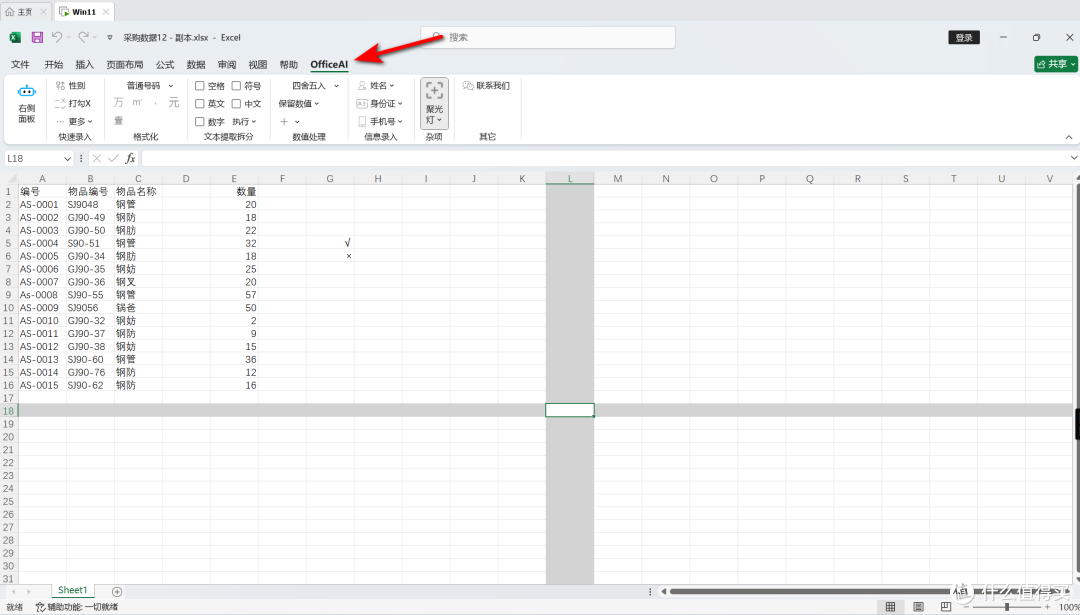The height and width of the screenshot is (615, 1080).
Task: Open the 保留数值 dropdown
Action: click(x=299, y=103)
